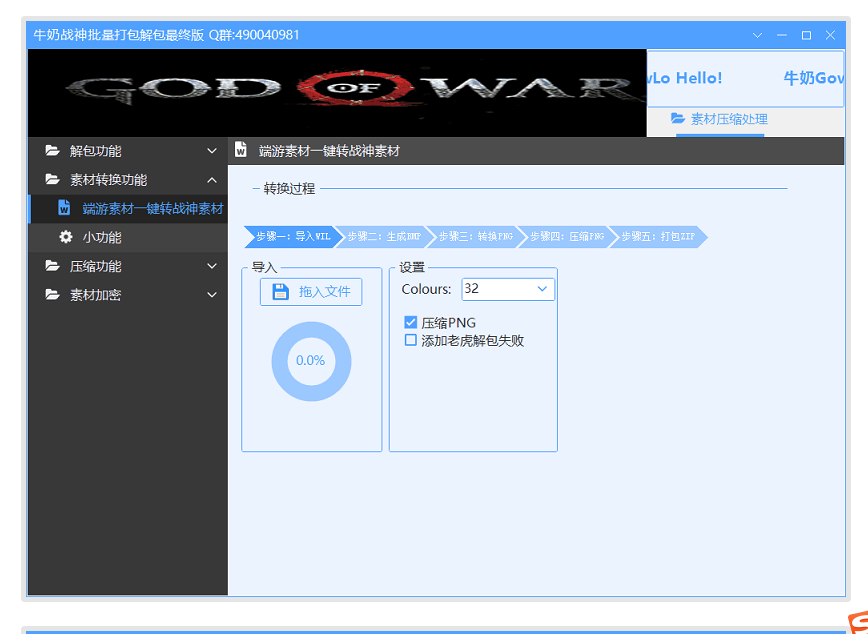Uncheck the 压缩PNG checkbox

[x=410, y=323]
